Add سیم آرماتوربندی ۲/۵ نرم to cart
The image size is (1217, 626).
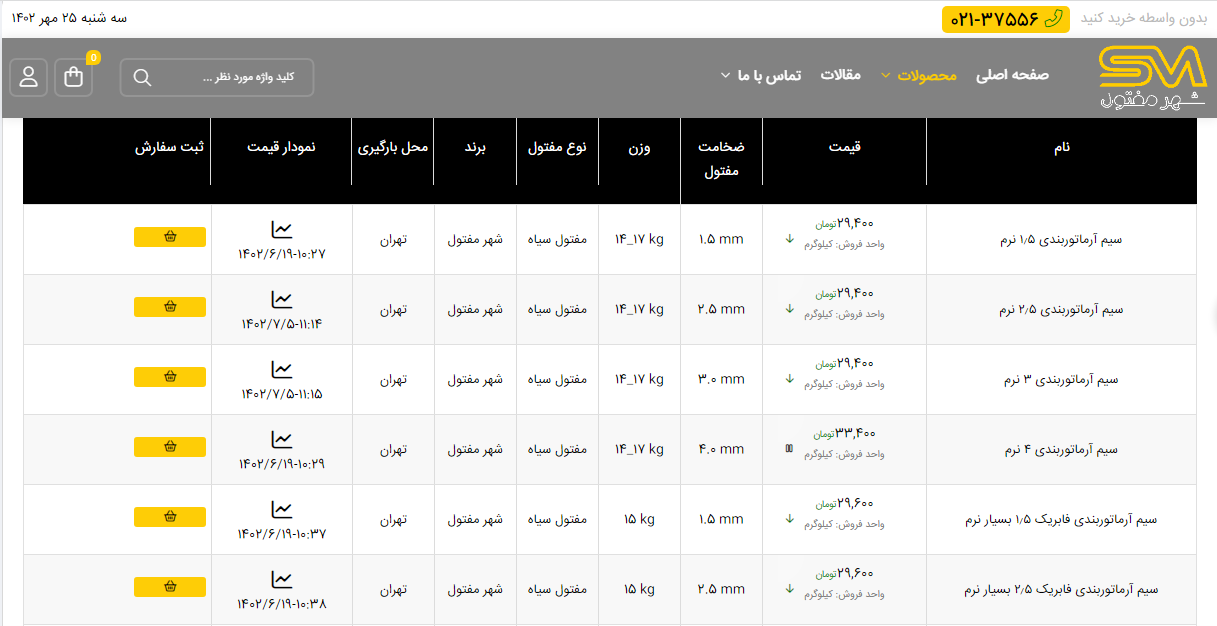point(170,307)
